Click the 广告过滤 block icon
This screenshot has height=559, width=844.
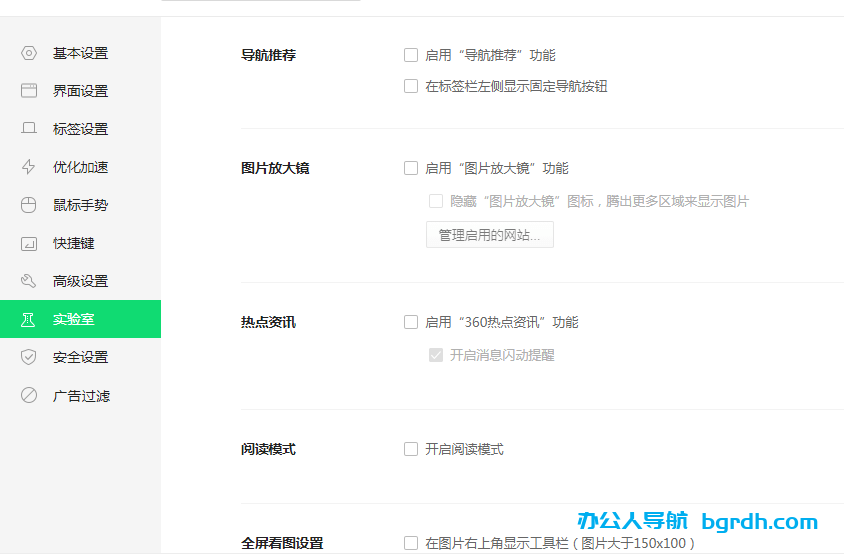[29, 395]
